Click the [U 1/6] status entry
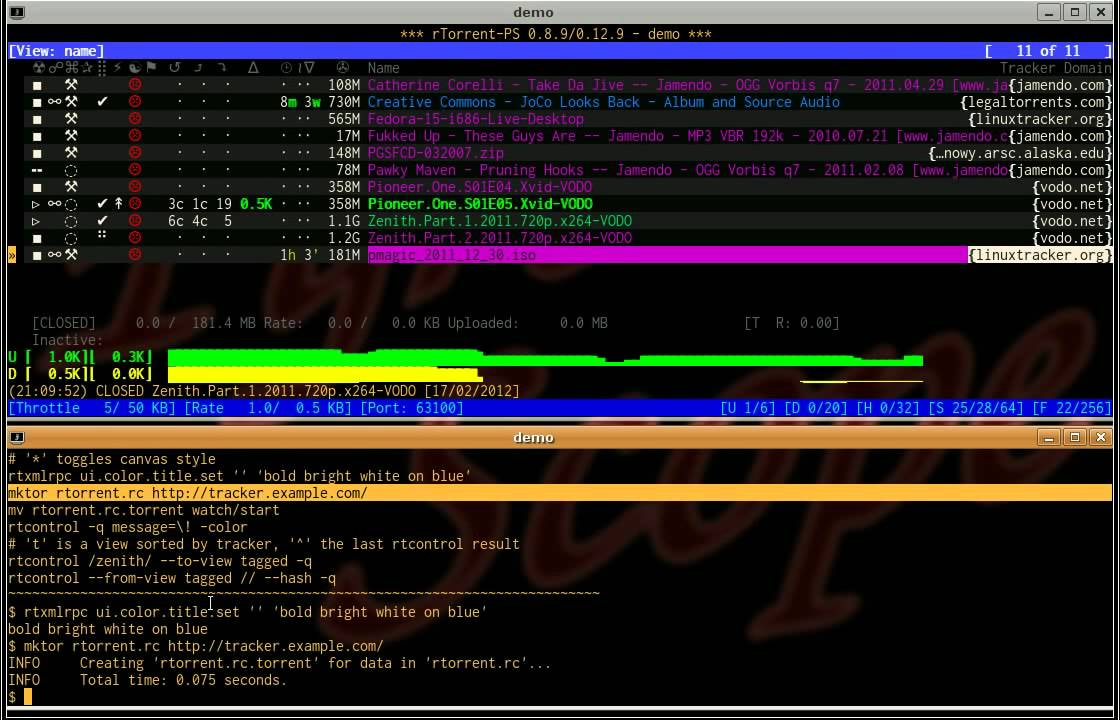Image resolution: width=1120 pixels, height=720 pixels. (748, 408)
